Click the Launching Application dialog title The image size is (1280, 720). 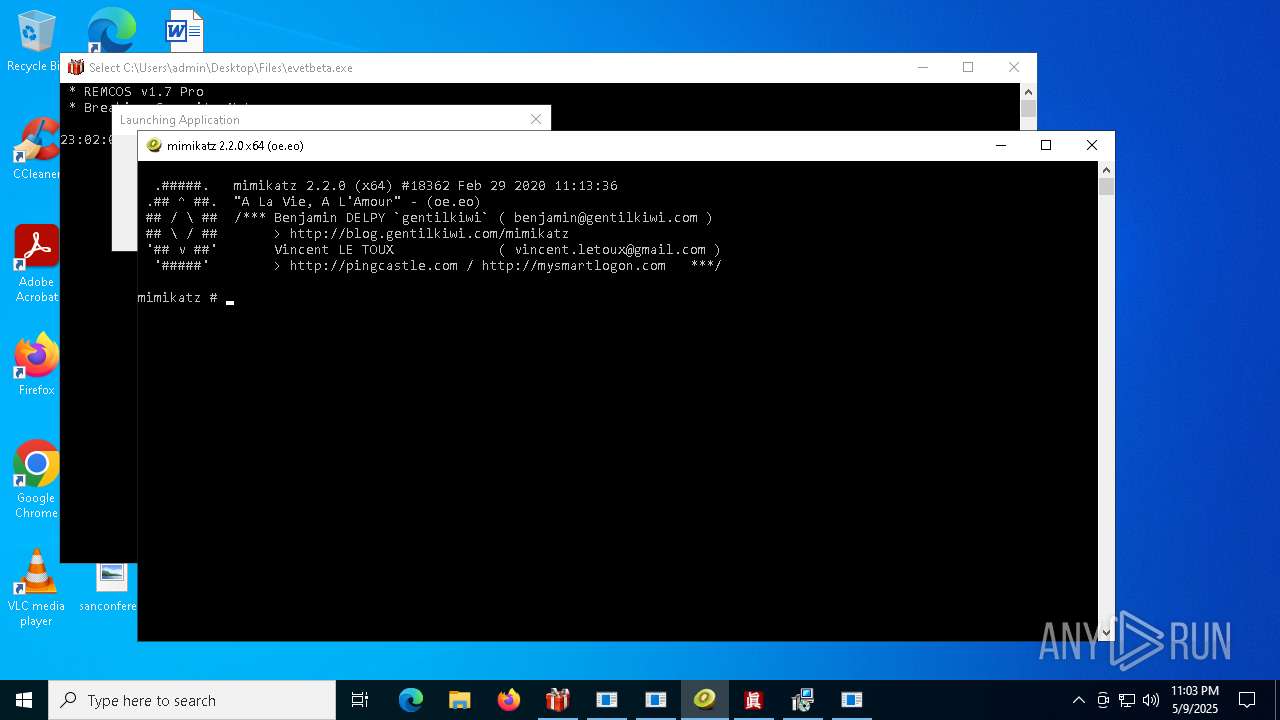click(180, 119)
